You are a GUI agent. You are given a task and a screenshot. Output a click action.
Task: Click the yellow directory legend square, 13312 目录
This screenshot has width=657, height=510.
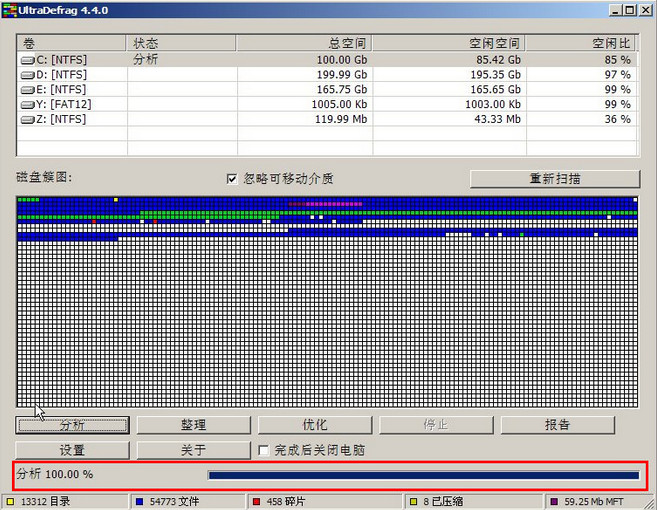click(x=10, y=502)
